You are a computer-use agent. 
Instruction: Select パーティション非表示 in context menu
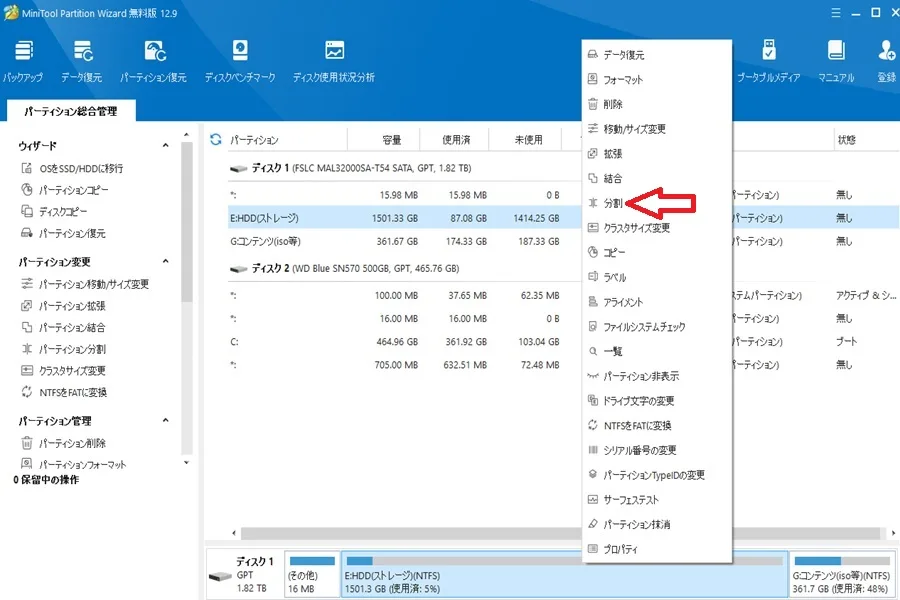[657, 376]
